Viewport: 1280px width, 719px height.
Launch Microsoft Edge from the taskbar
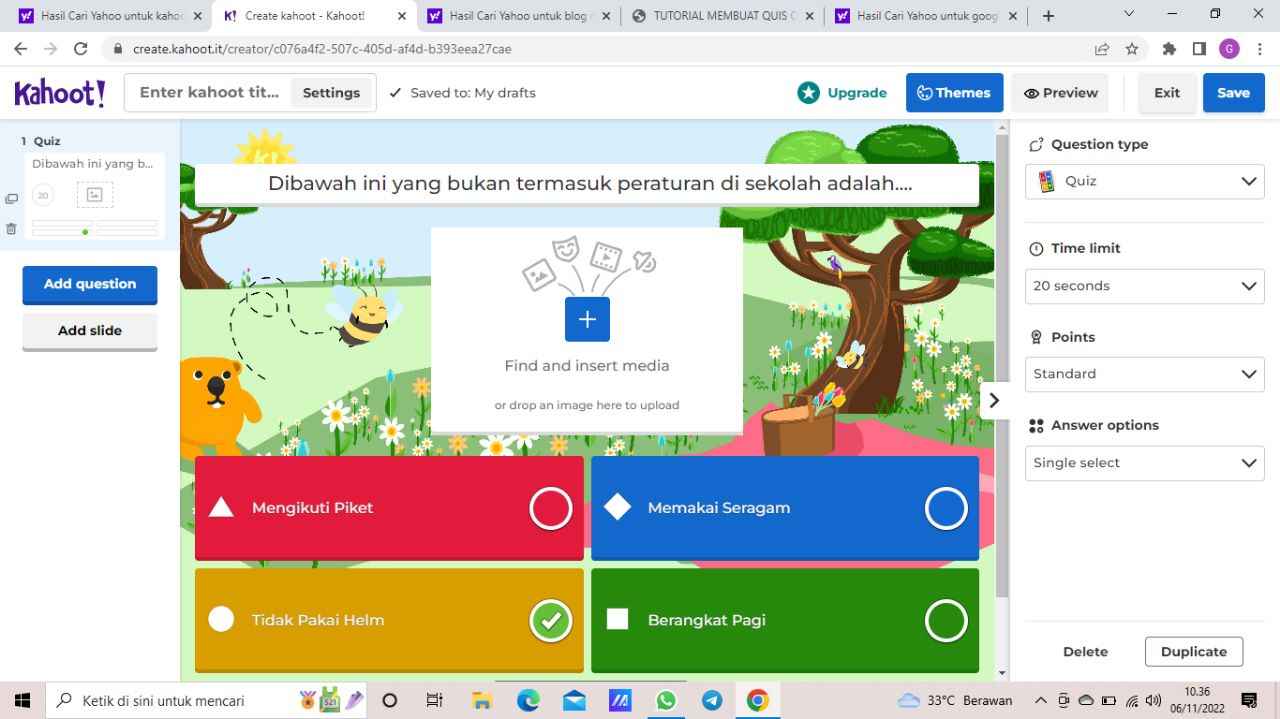[x=528, y=701]
